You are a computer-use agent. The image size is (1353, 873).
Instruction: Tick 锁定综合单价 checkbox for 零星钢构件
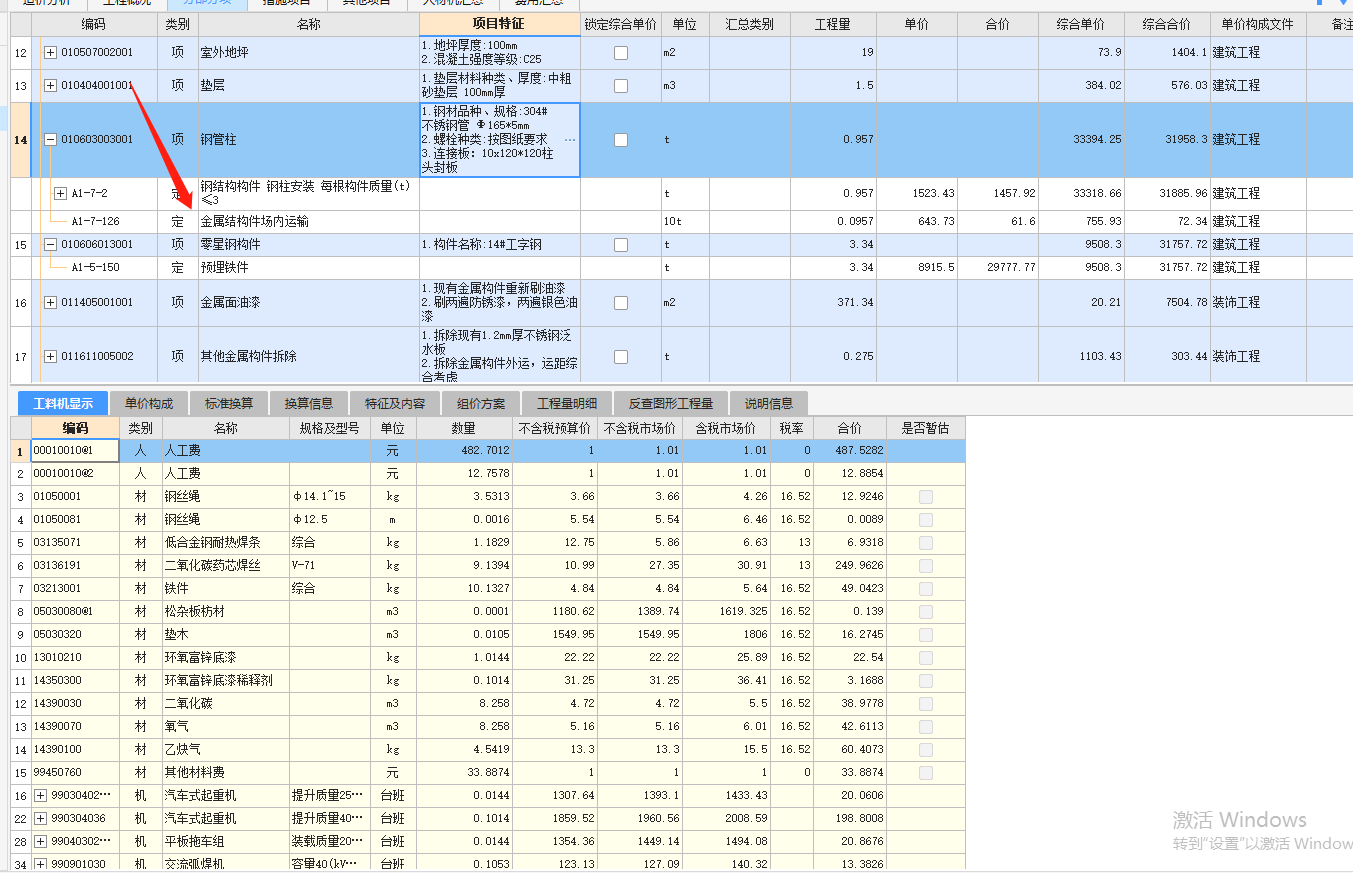621,244
